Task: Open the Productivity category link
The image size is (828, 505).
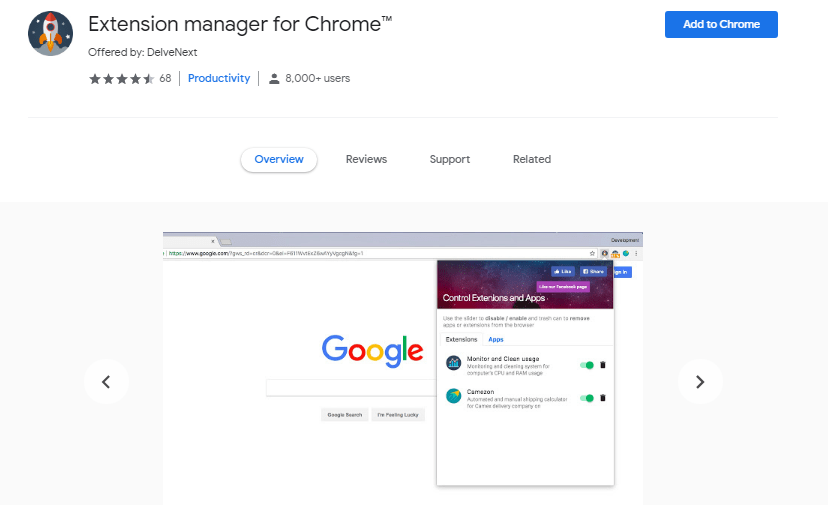Action: coord(219,78)
